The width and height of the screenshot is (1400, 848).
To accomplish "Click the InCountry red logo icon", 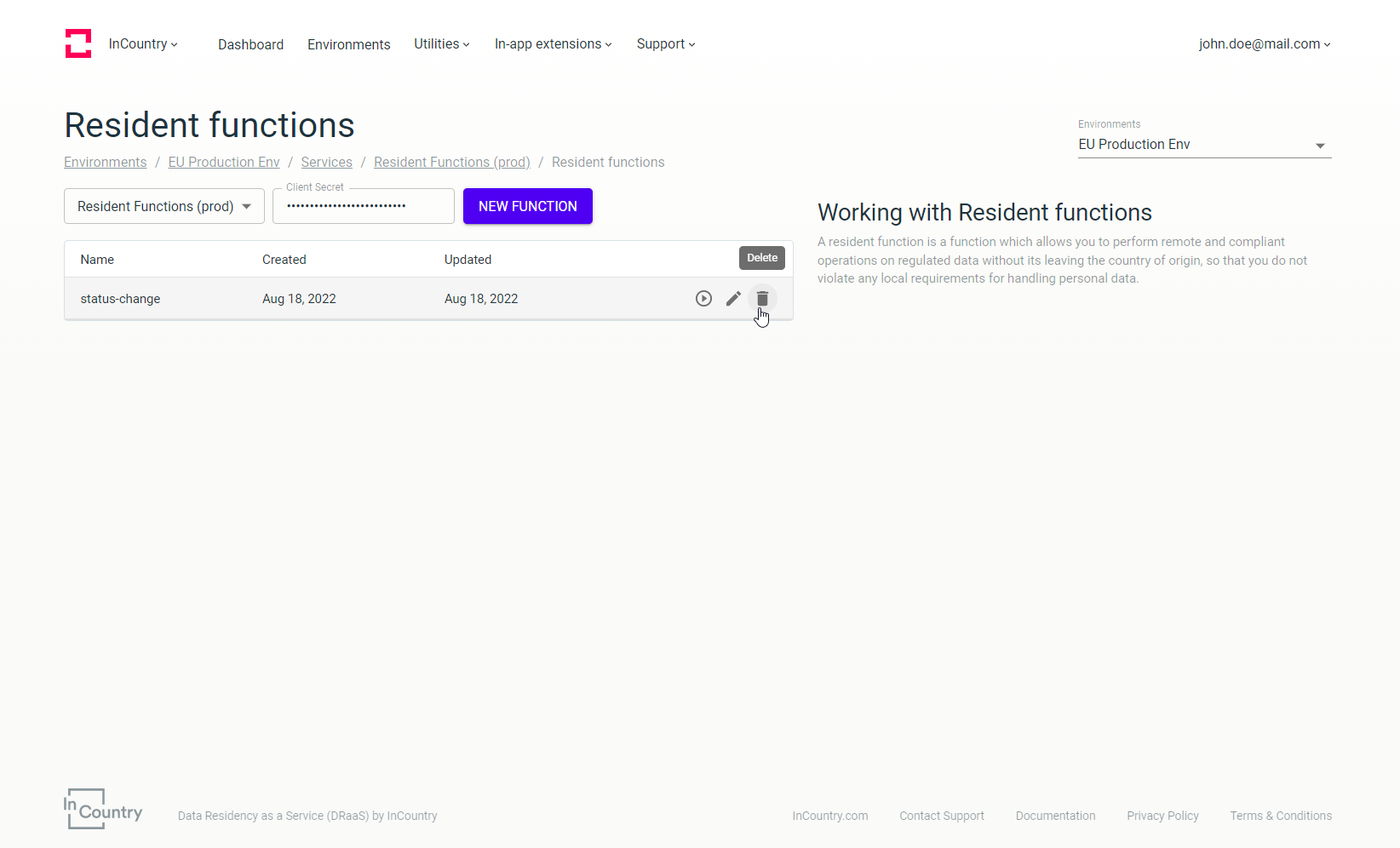I will [78, 43].
